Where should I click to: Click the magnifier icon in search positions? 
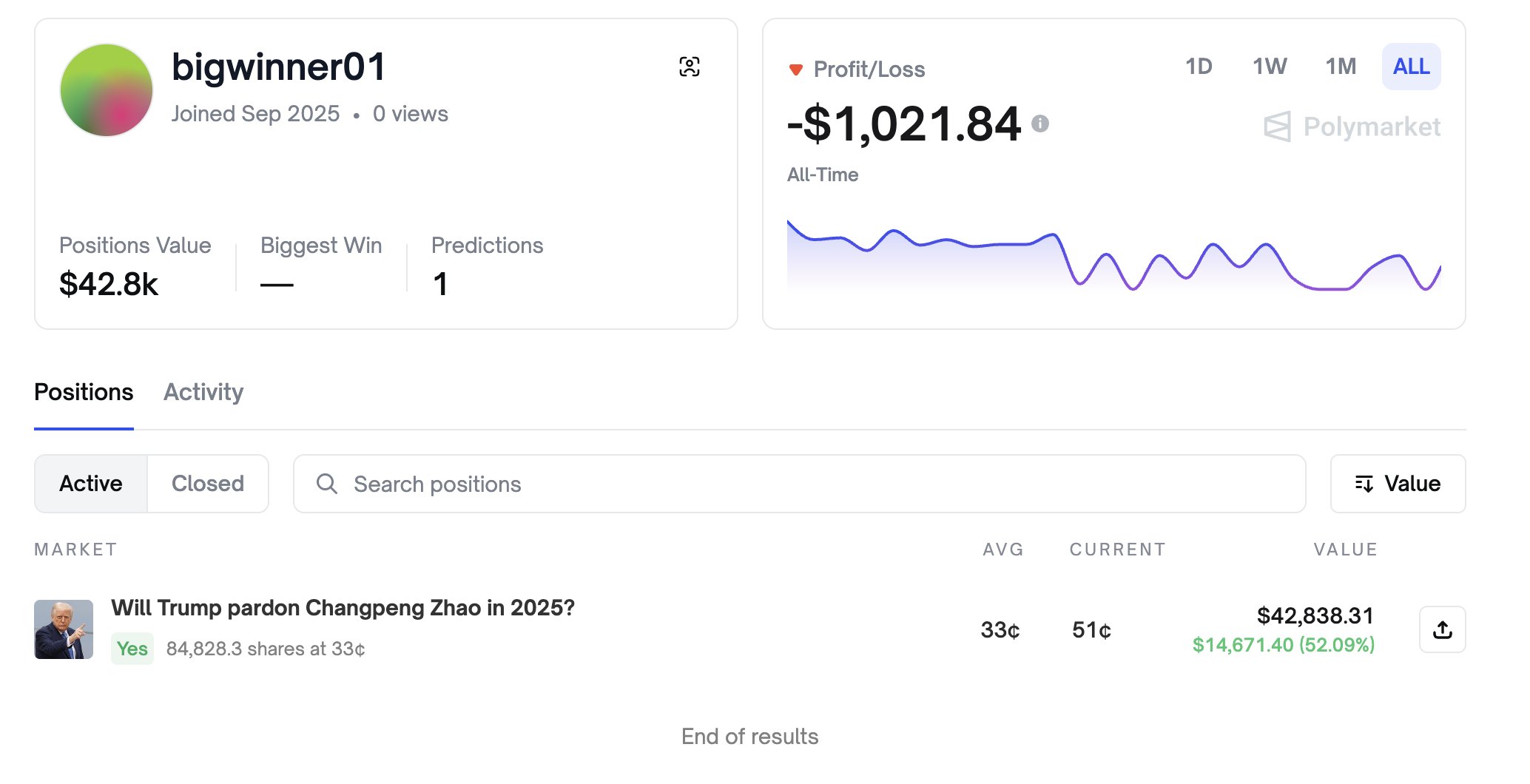pos(326,484)
